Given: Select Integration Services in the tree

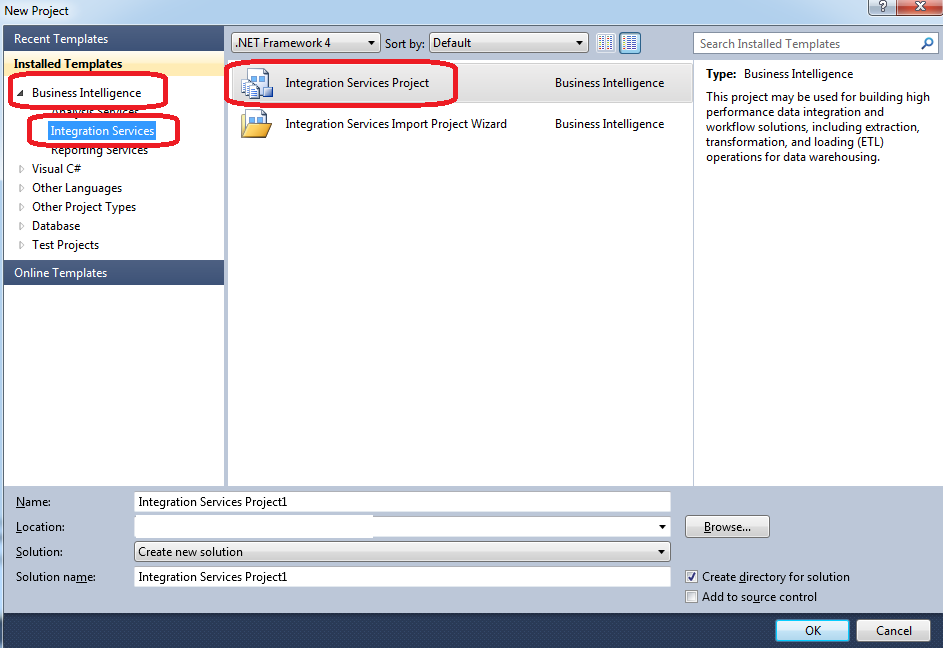Looking at the screenshot, I should (102, 131).
